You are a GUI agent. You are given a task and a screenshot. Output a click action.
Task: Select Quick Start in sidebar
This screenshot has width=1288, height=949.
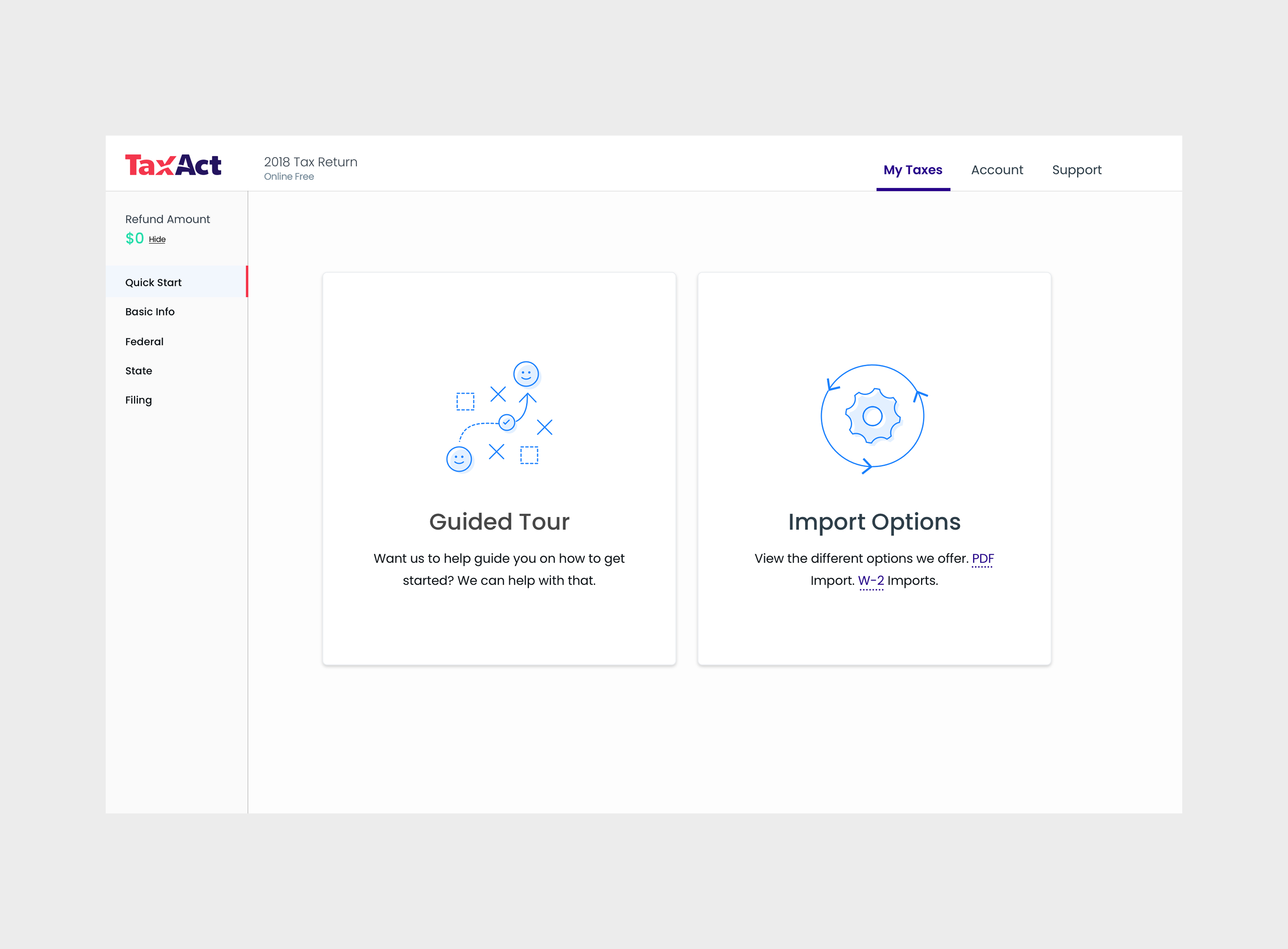[154, 283]
